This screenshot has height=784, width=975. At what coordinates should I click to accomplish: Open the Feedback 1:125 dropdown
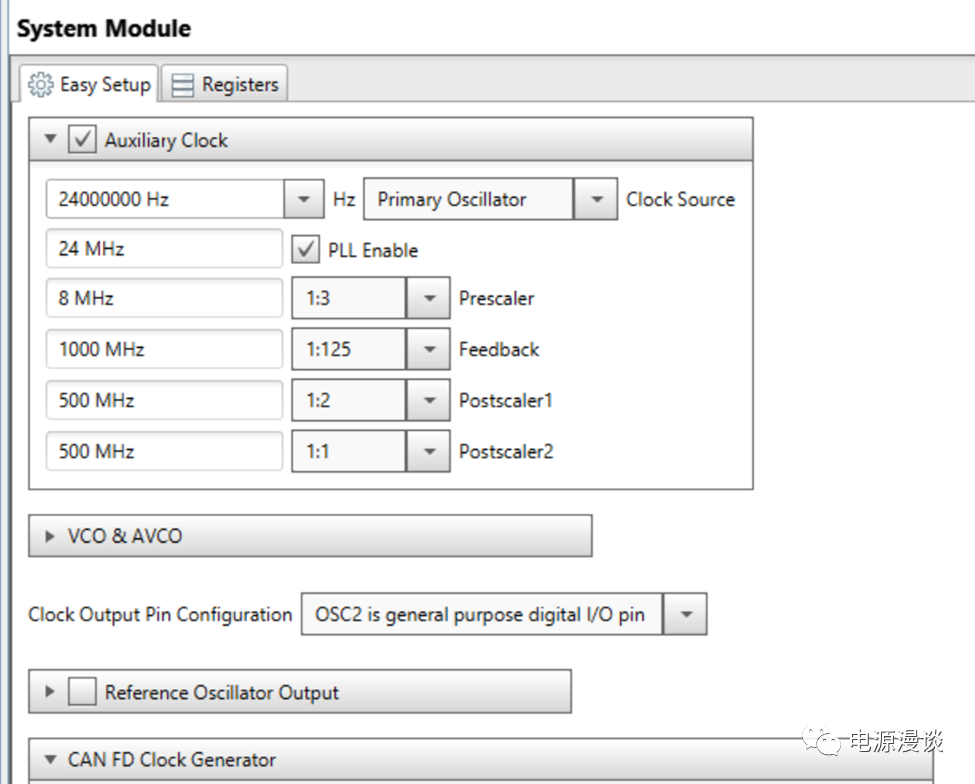pyautogui.click(x=429, y=349)
